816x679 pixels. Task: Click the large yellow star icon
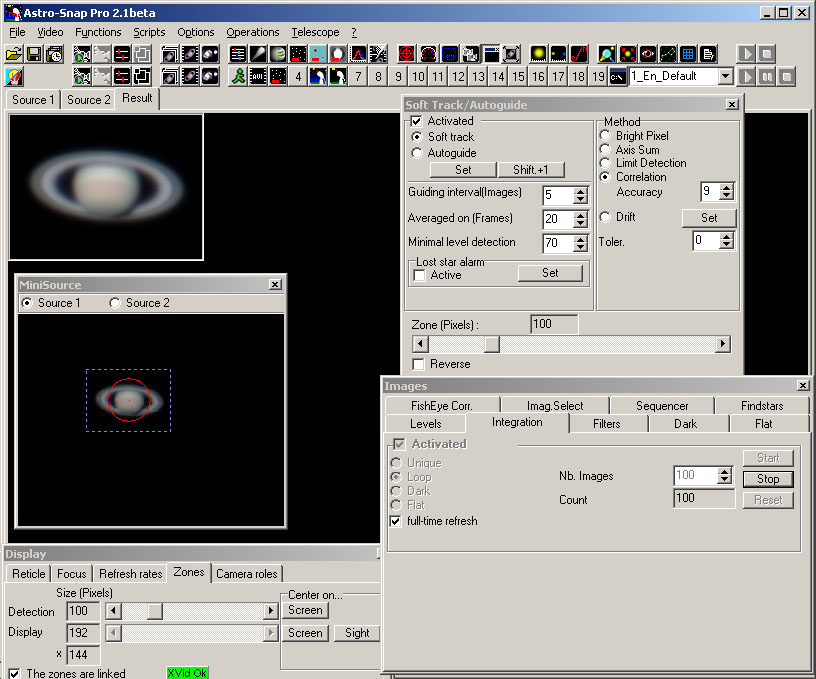pyautogui.click(x=539, y=54)
